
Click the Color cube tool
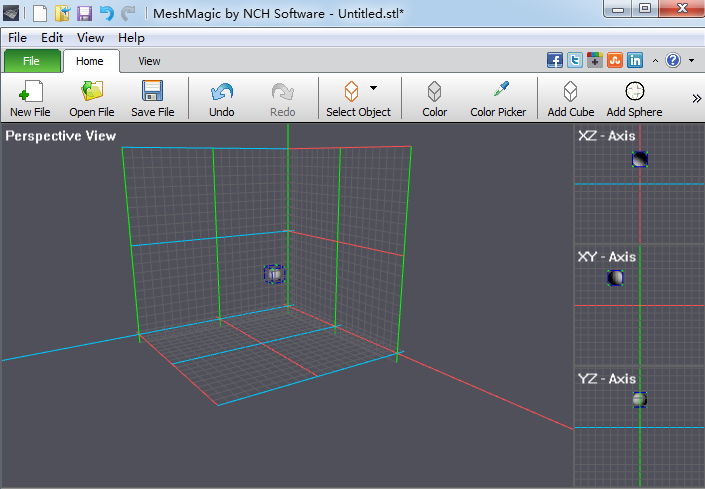[x=434, y=91]
